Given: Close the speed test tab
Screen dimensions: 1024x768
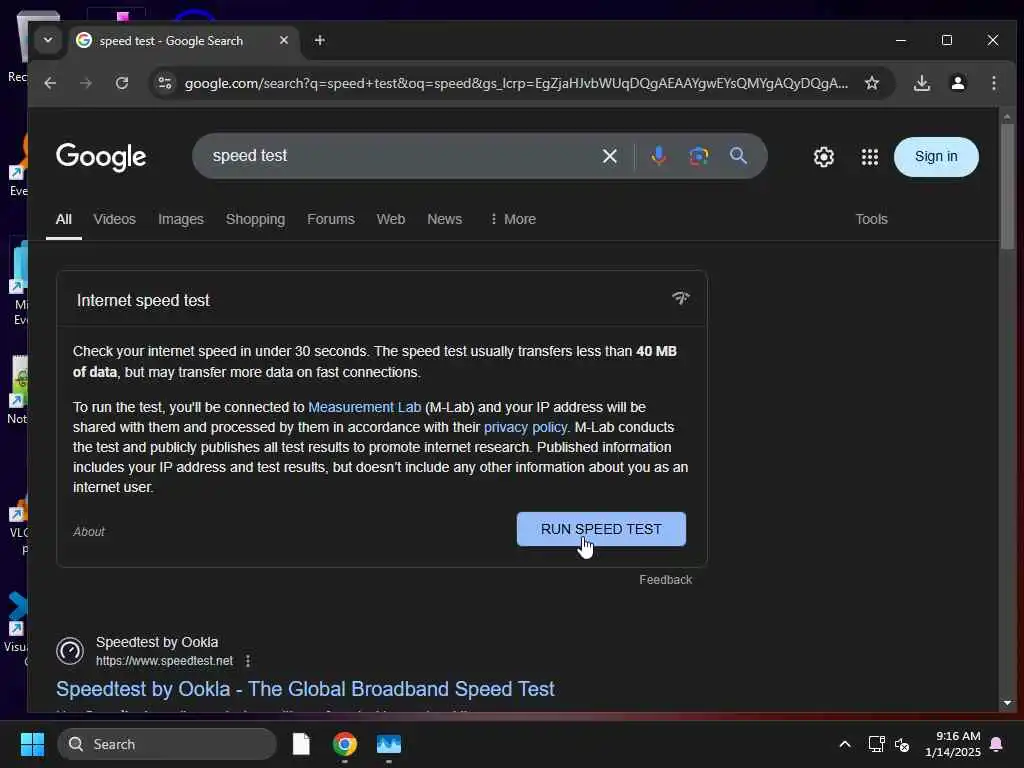Looking at the screenshot, I should click(283, 40).
